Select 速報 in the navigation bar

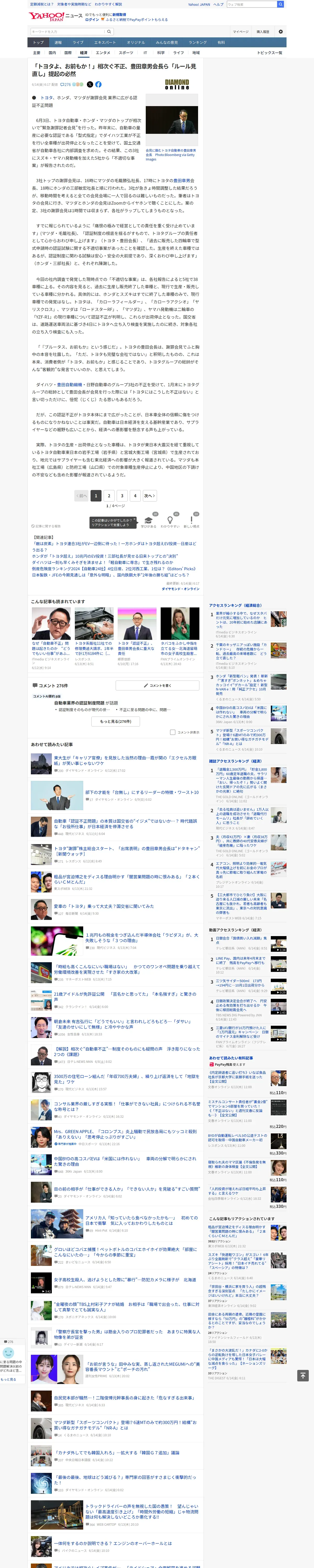tap(58, 43)
